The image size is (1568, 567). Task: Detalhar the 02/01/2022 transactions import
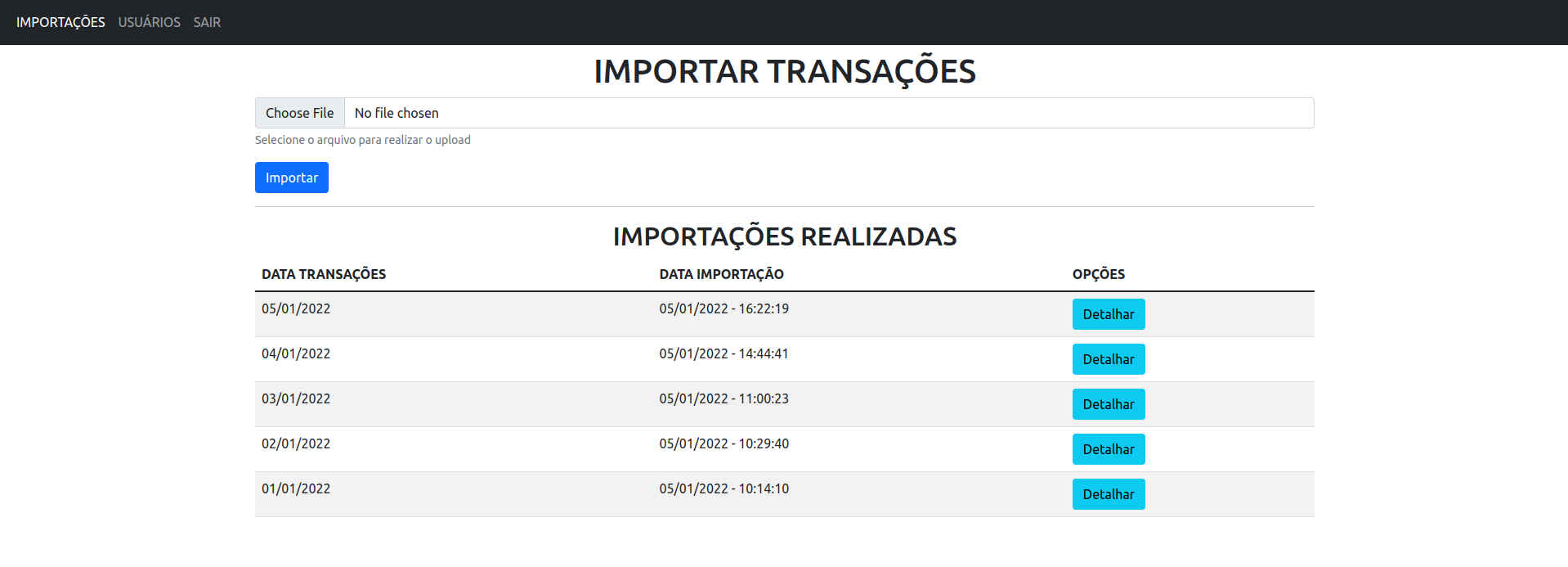coord(1109,449)
